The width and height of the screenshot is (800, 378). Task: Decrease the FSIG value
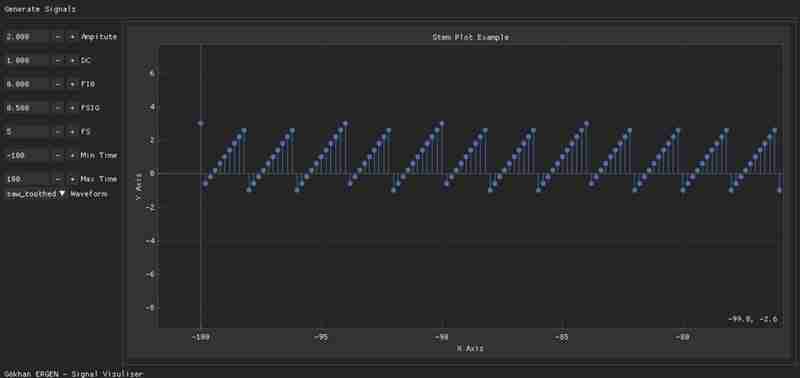coord(58,108)
